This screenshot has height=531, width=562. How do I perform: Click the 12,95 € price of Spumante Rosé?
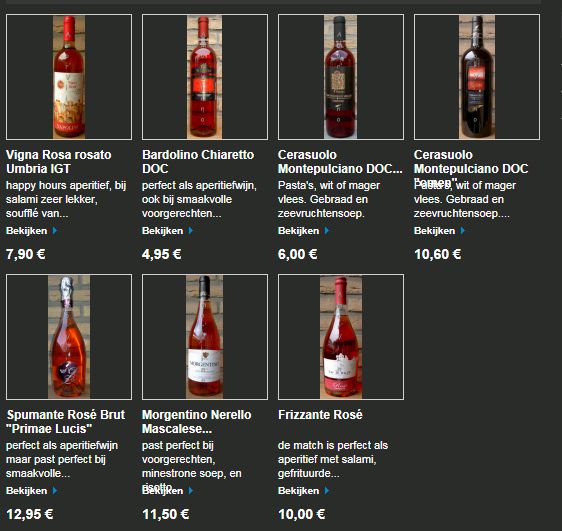point(30,515)
